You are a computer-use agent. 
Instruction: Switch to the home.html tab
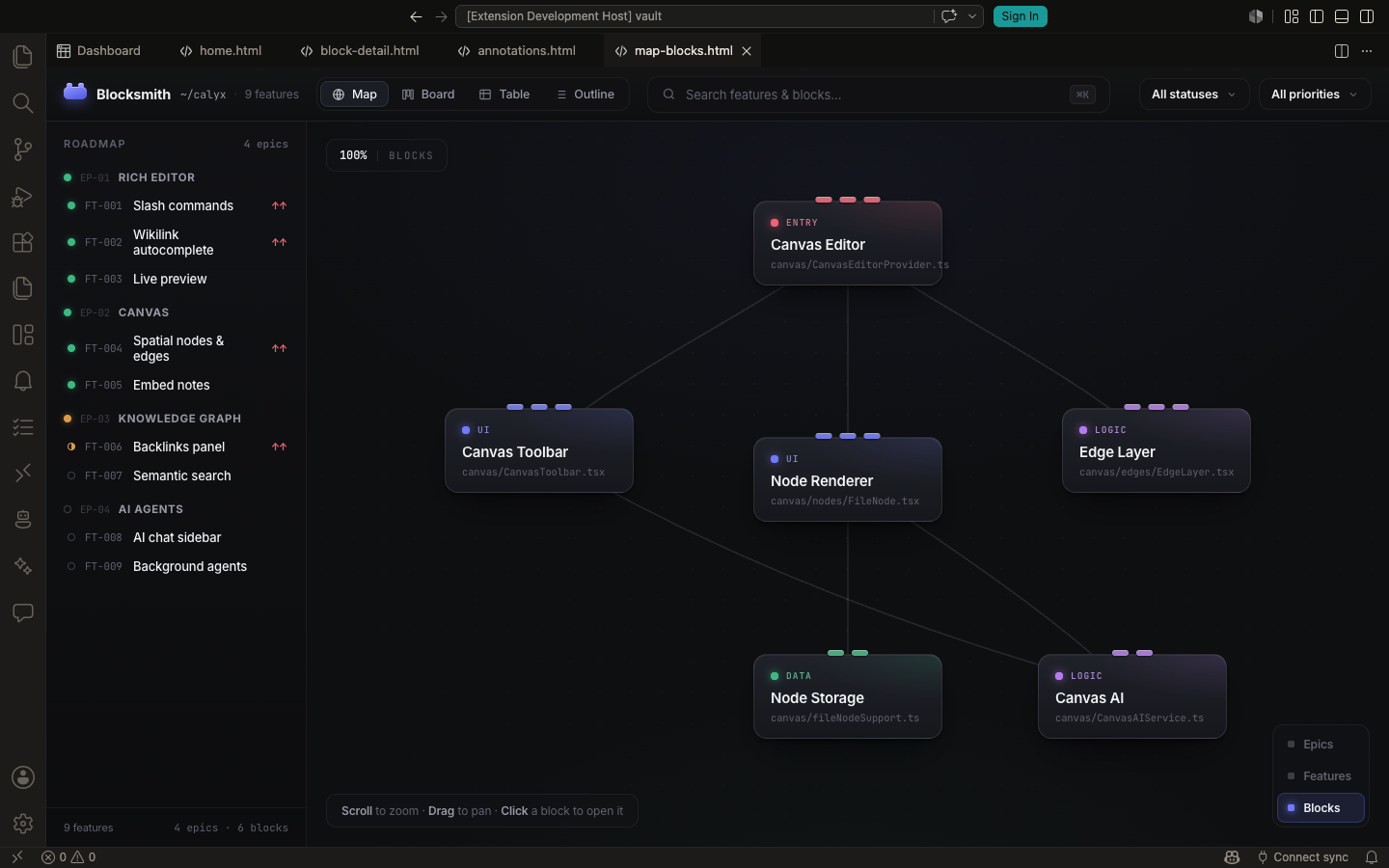(x=221, y=51)
